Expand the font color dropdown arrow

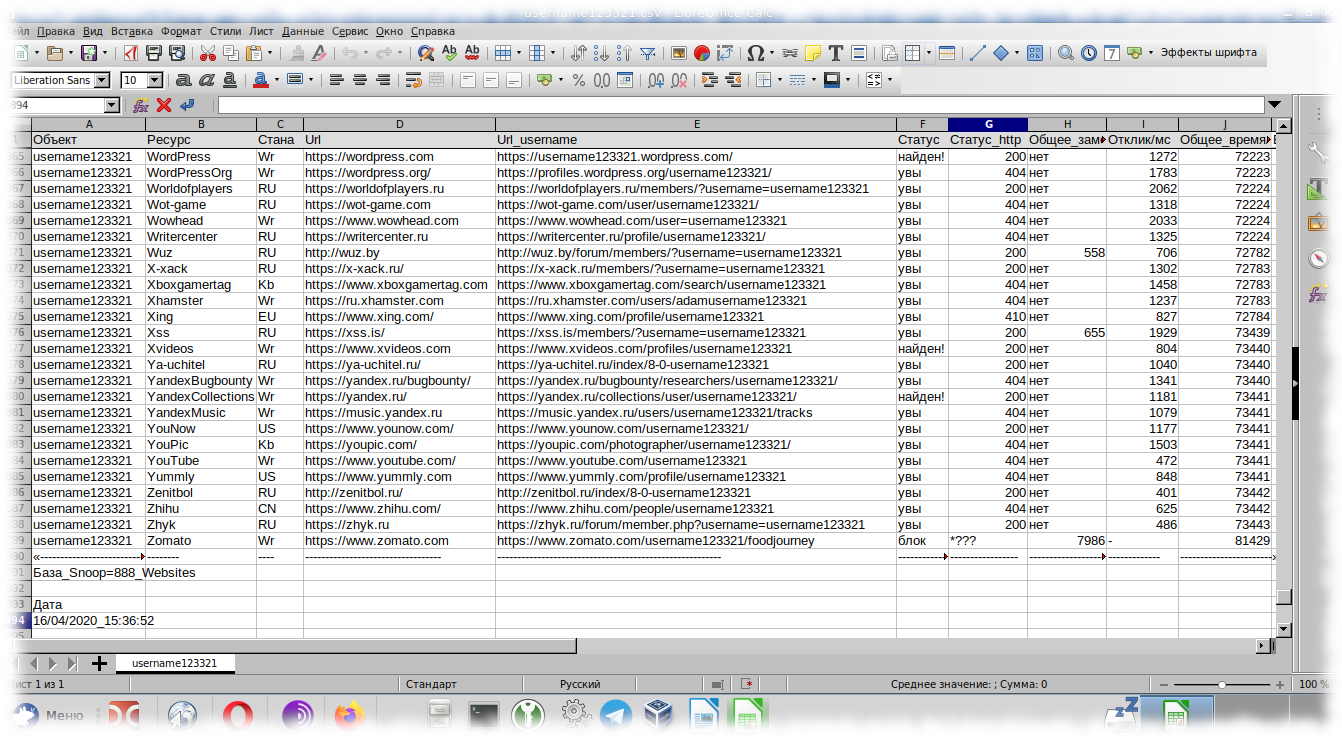(x=275, y=80)
